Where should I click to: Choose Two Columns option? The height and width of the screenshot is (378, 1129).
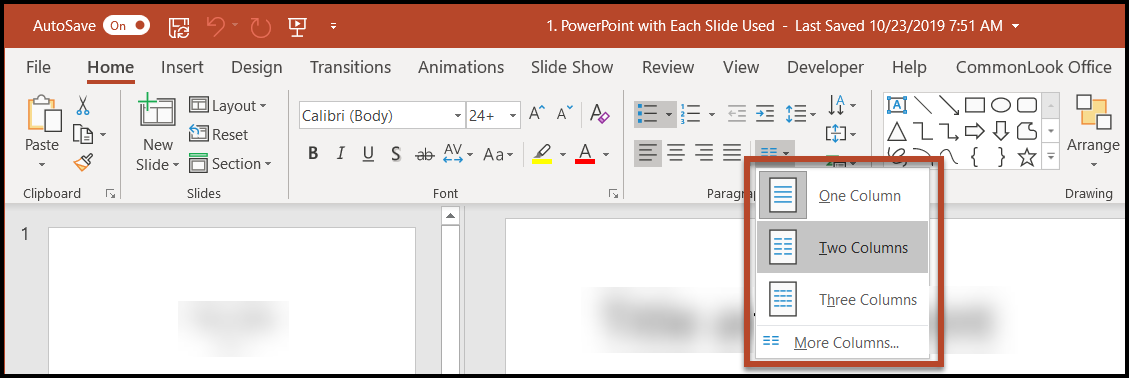click(x=843, y=248)
